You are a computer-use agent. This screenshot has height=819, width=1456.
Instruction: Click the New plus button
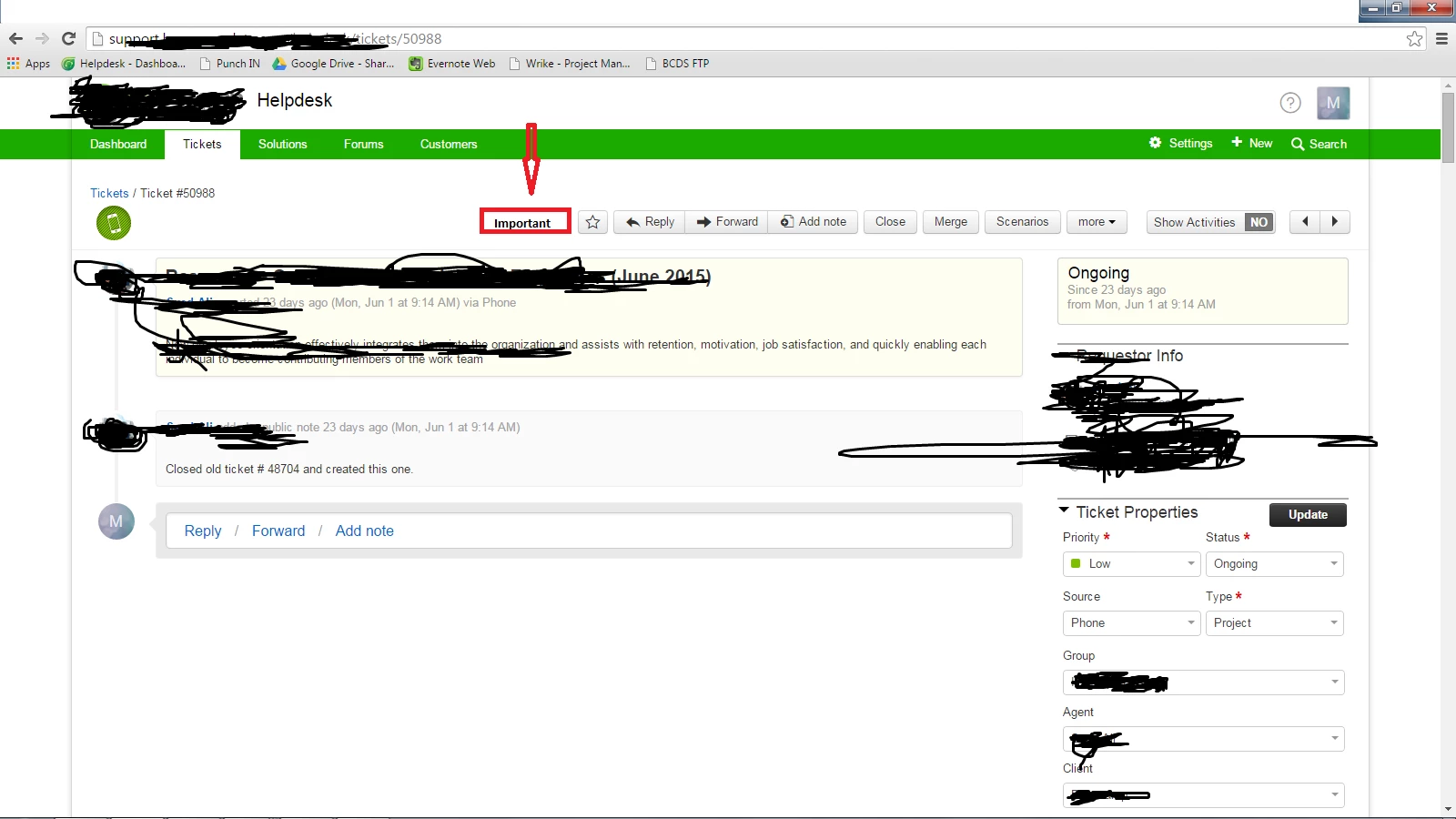(1252, 143)
